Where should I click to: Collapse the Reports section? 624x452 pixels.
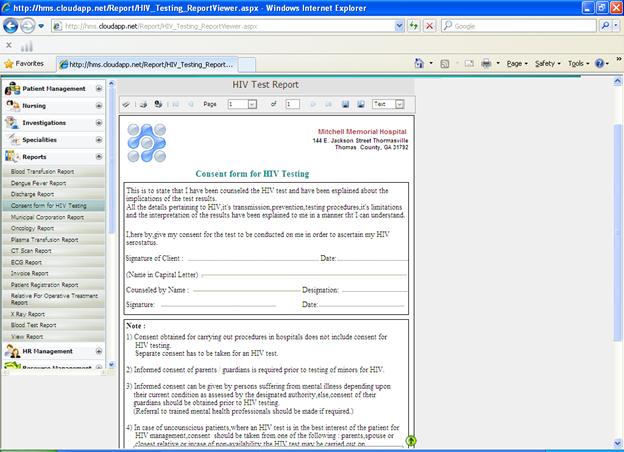99,156
